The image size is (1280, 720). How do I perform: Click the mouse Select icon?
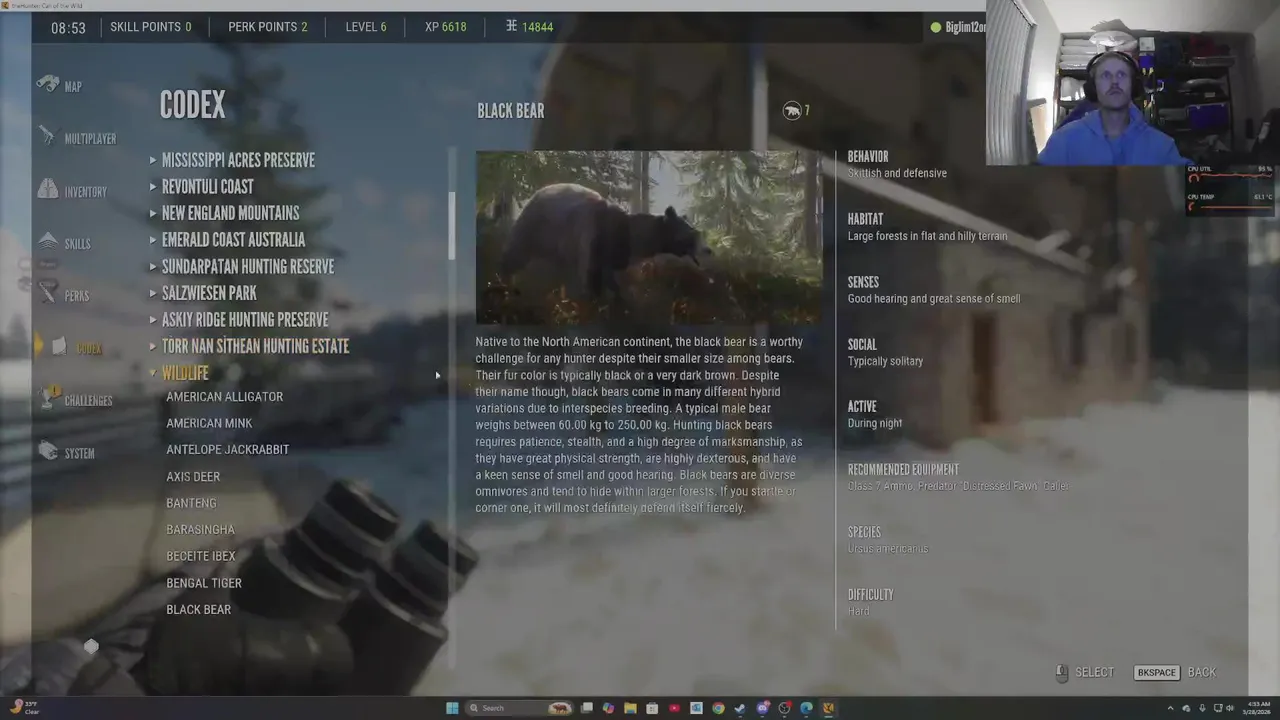pos(1061,673)
